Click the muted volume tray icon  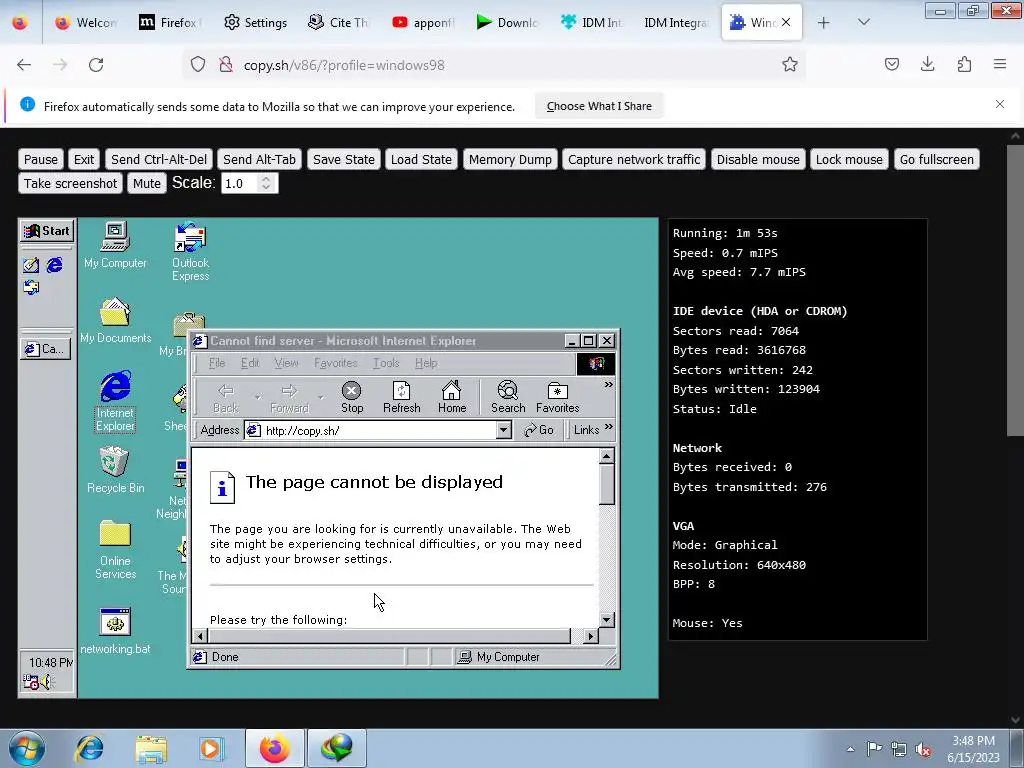point(923,750)
